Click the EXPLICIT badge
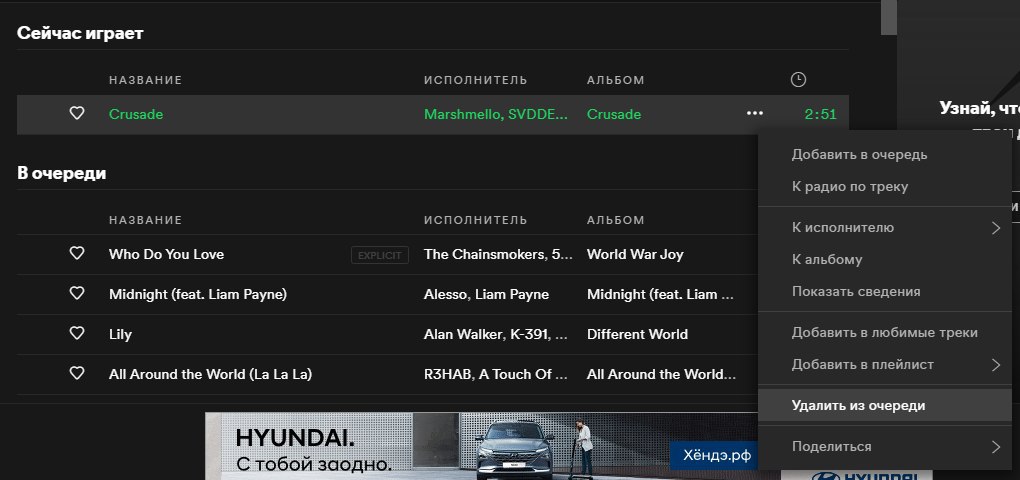This screenshot has height=480, width=1020. point(380,255)
